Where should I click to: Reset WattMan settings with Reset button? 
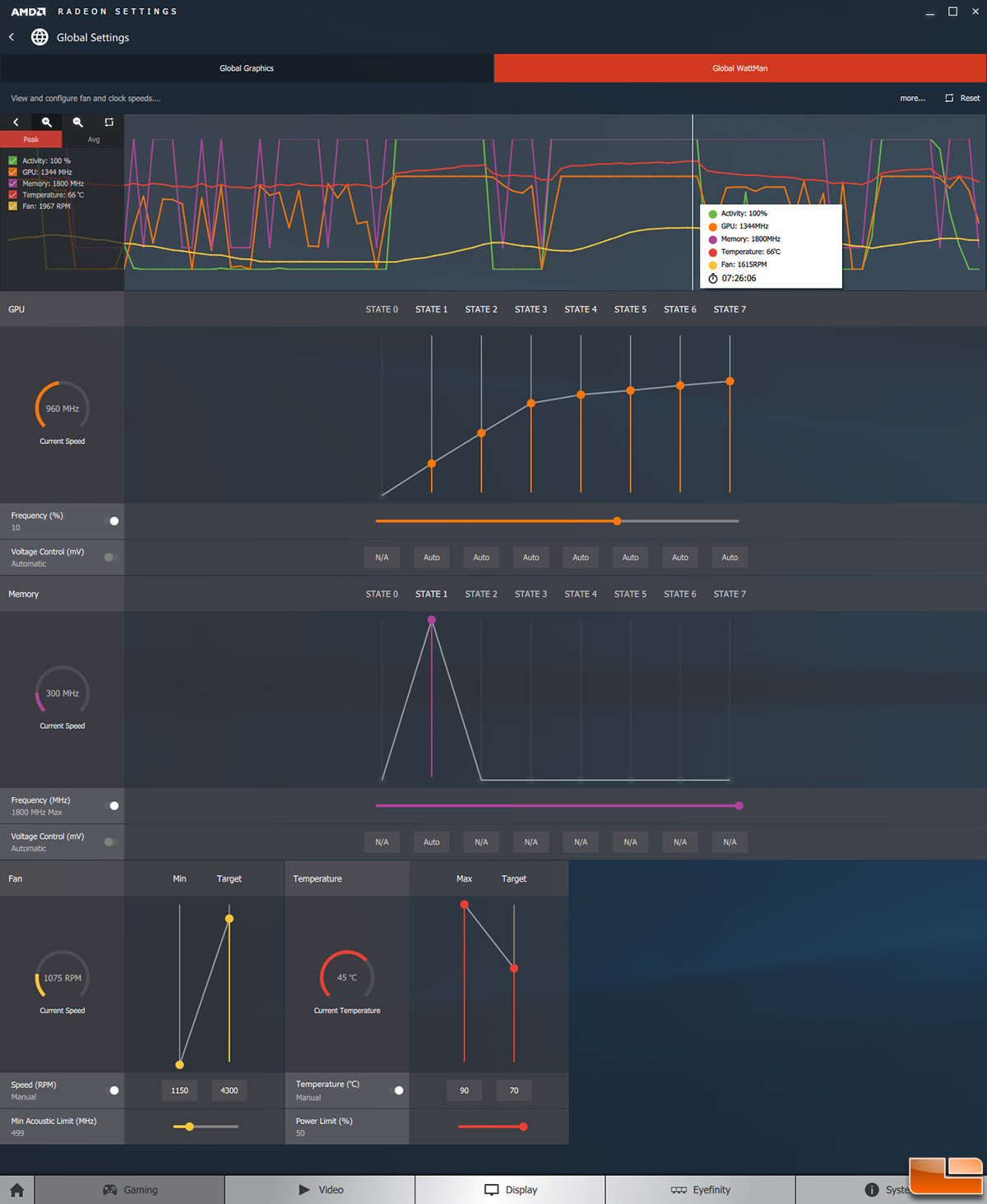(x=962, y=99)
